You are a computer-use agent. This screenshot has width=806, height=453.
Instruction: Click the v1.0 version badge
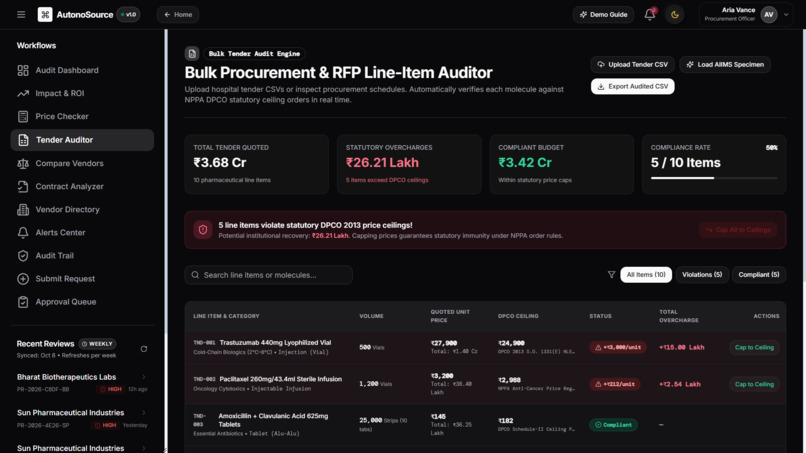point(129,14)
